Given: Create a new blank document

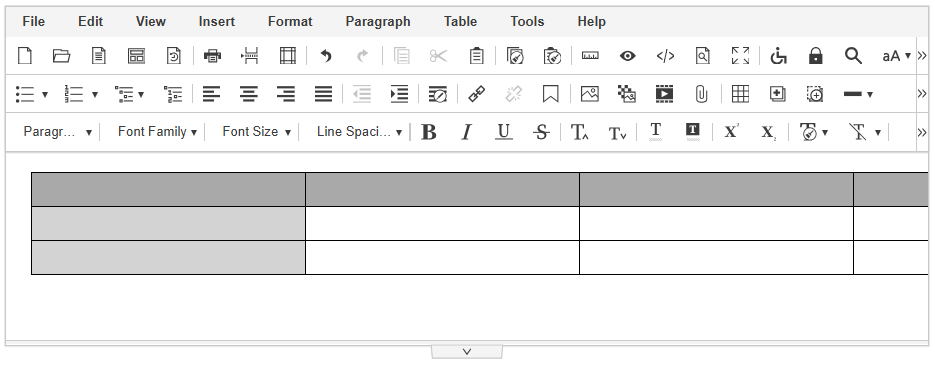Looking at the screenshot, I should (24, 56).
